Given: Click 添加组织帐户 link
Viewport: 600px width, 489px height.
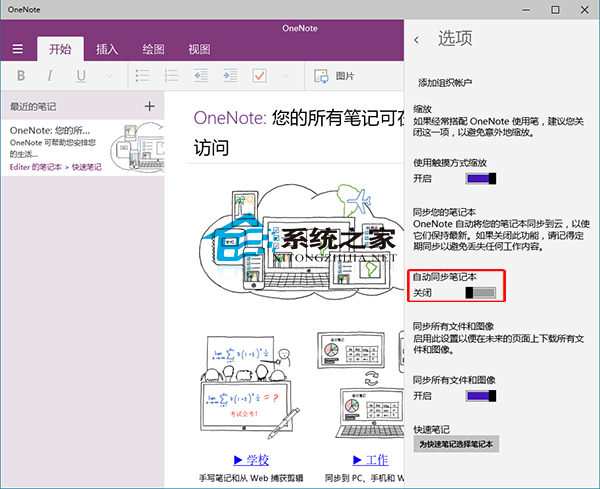Looking at the screenshot, I should pos(445,82).
